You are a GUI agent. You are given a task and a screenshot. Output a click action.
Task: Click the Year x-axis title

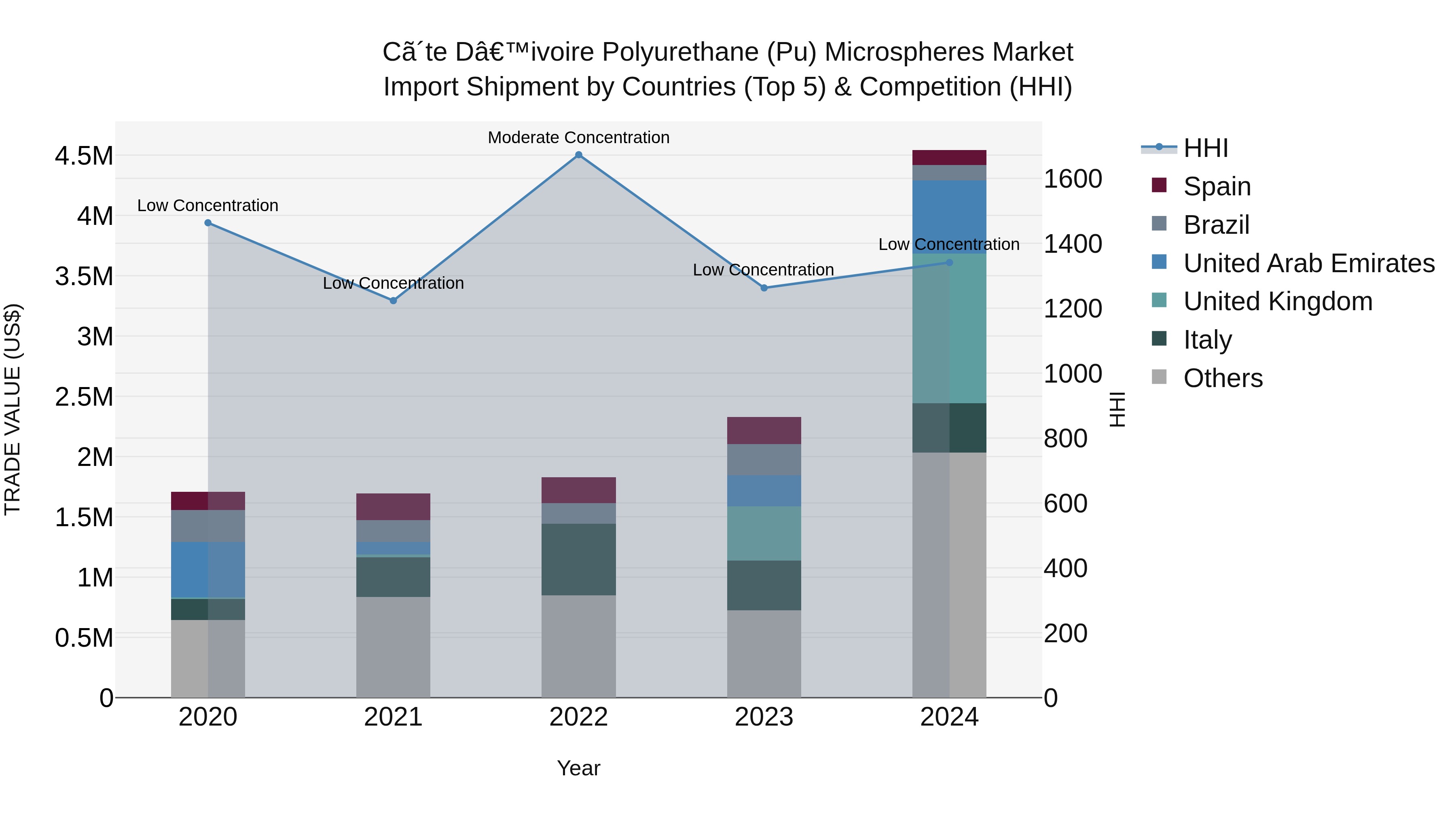(x=578, y=768)
